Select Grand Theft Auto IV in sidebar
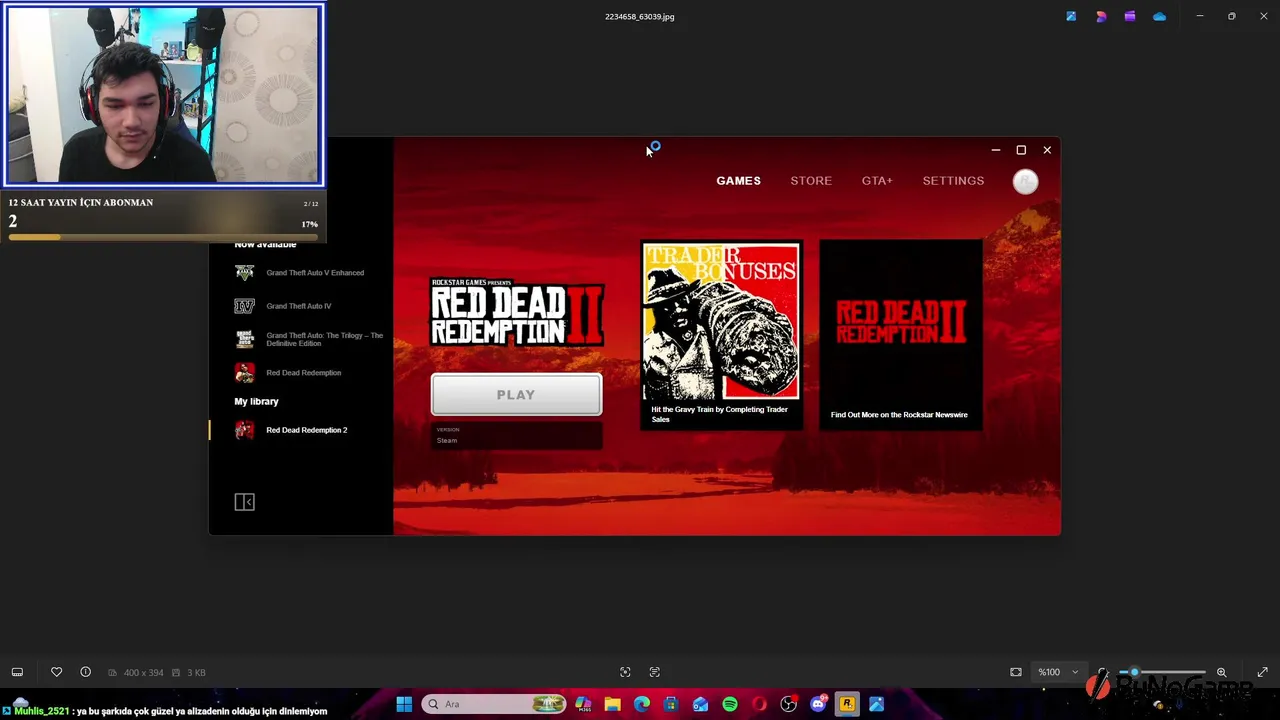 [298, 306]
